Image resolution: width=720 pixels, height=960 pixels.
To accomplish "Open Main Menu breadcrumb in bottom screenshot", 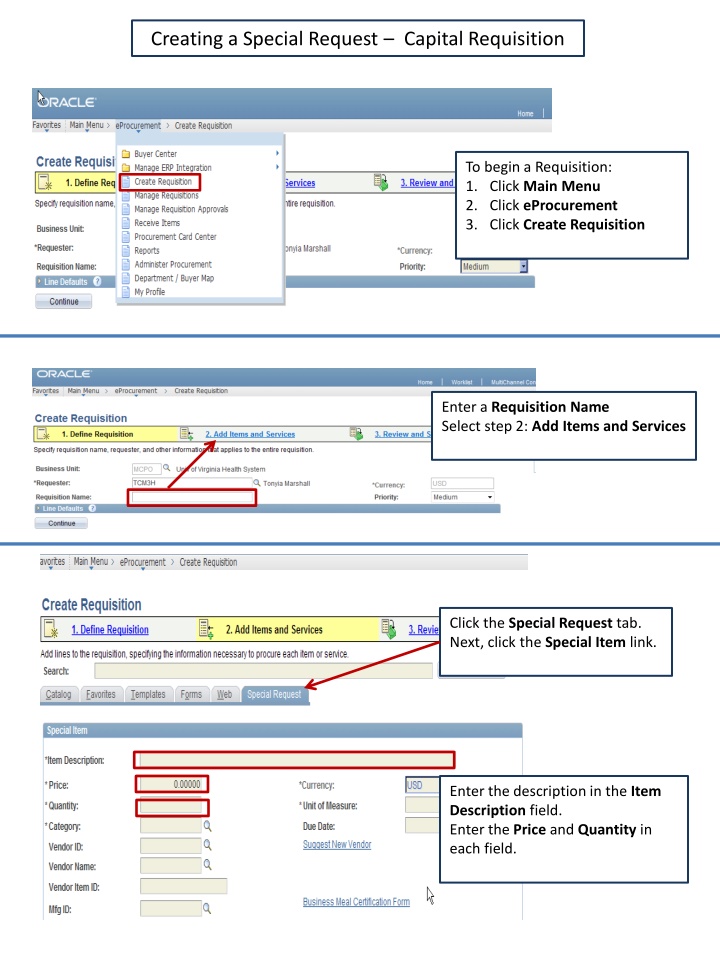I will [x=91, y=561].
